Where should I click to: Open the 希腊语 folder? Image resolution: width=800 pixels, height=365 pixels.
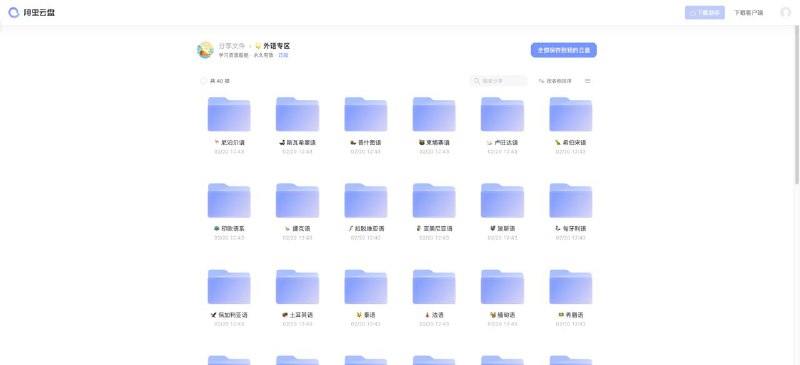click(x=570, y=287)
